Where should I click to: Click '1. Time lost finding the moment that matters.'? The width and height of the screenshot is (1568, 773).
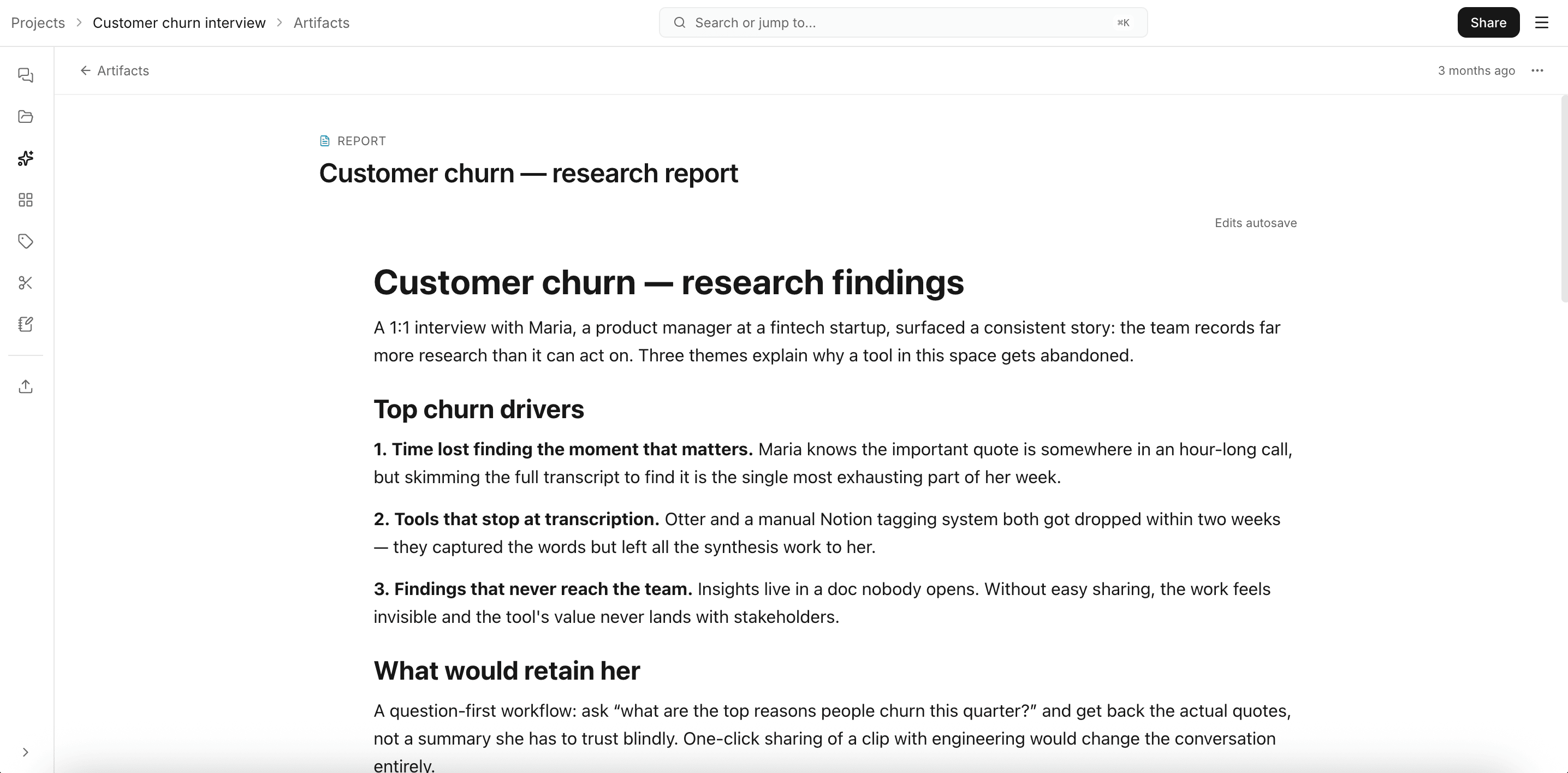[563, 449]
